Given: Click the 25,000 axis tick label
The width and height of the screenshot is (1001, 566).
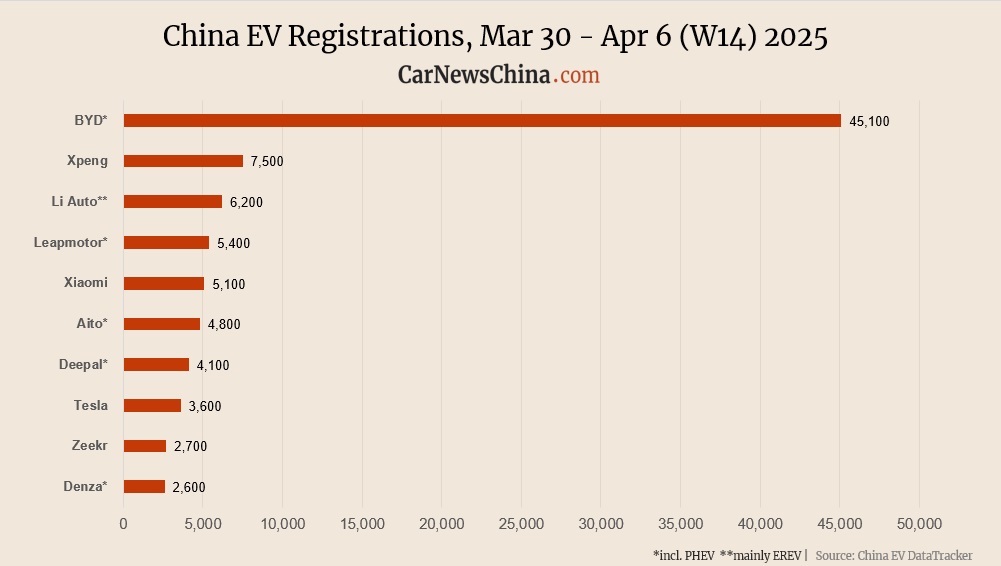Looking at the screenshot, I should [x=521, y=524].
